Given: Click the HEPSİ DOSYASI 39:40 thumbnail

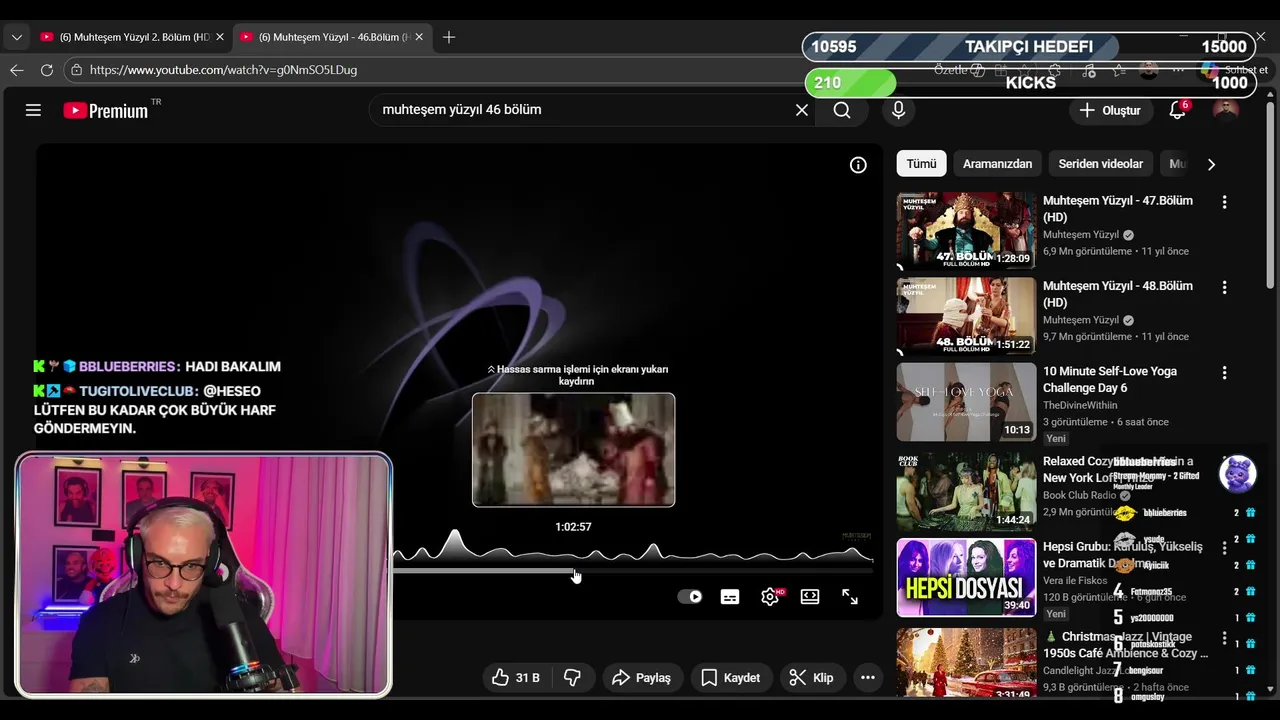Looking at the screenshot, I should pos(966,577).
